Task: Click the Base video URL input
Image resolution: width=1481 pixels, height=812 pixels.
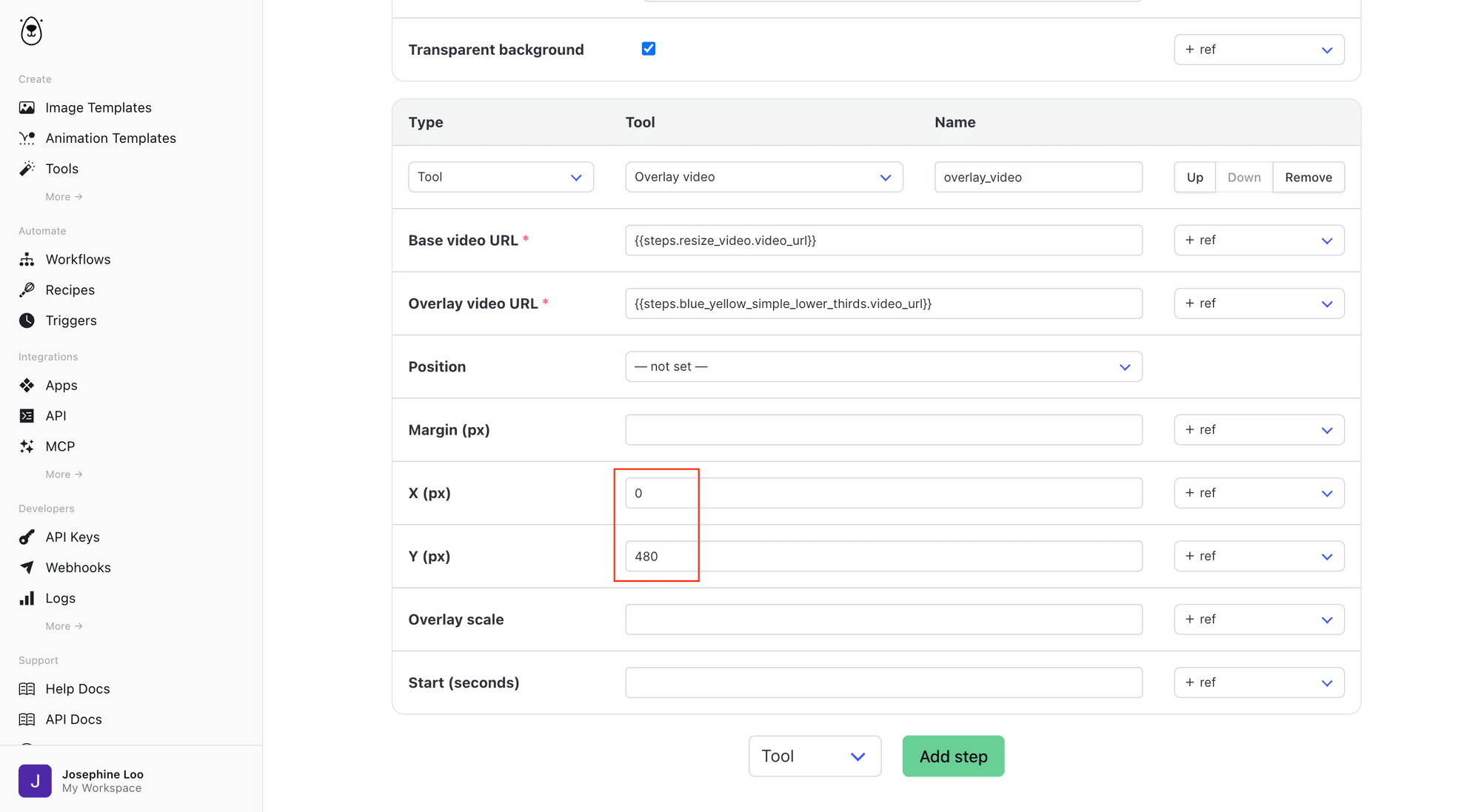Action: coord(883,241)
